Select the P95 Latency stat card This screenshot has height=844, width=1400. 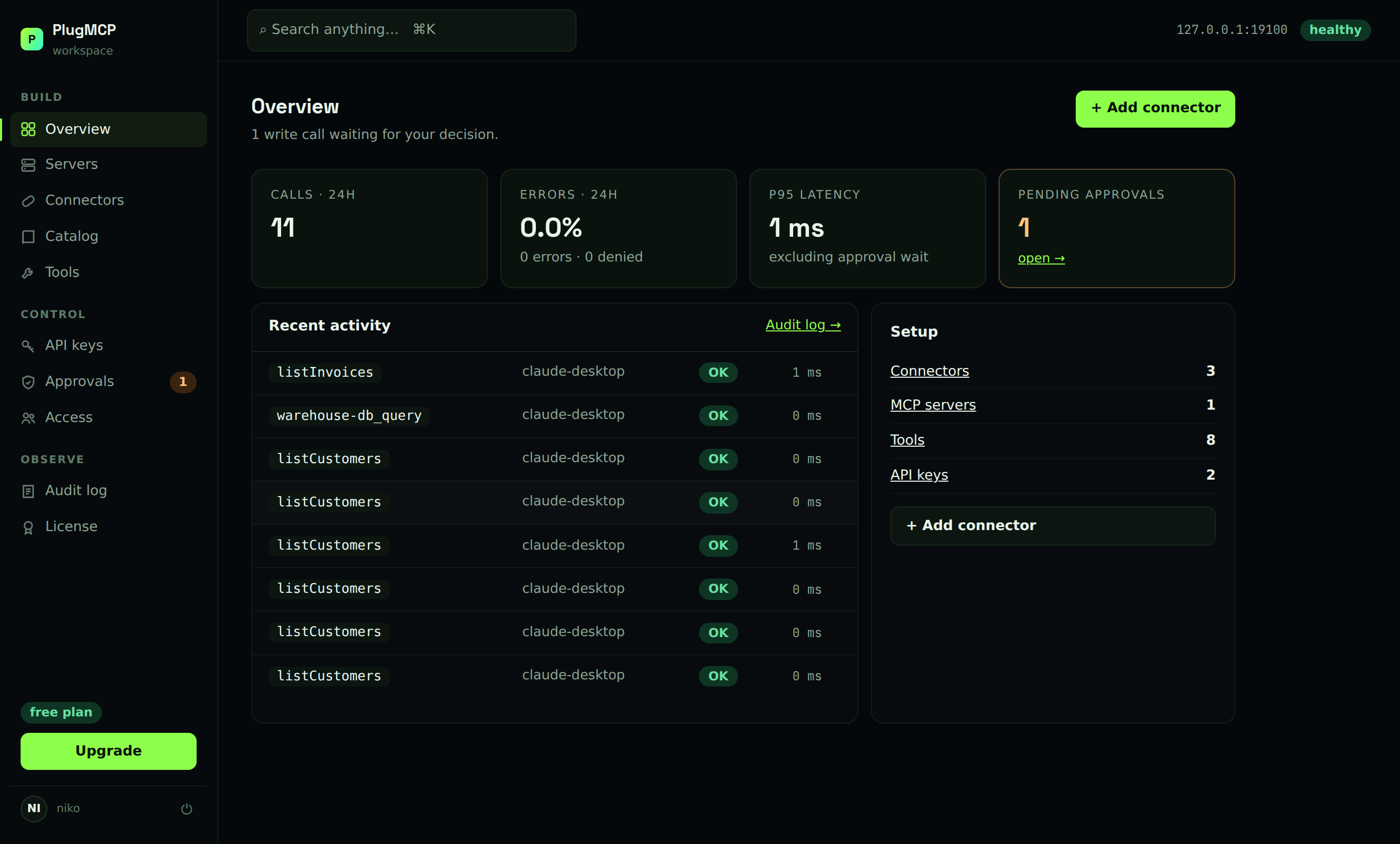point(867,228)
